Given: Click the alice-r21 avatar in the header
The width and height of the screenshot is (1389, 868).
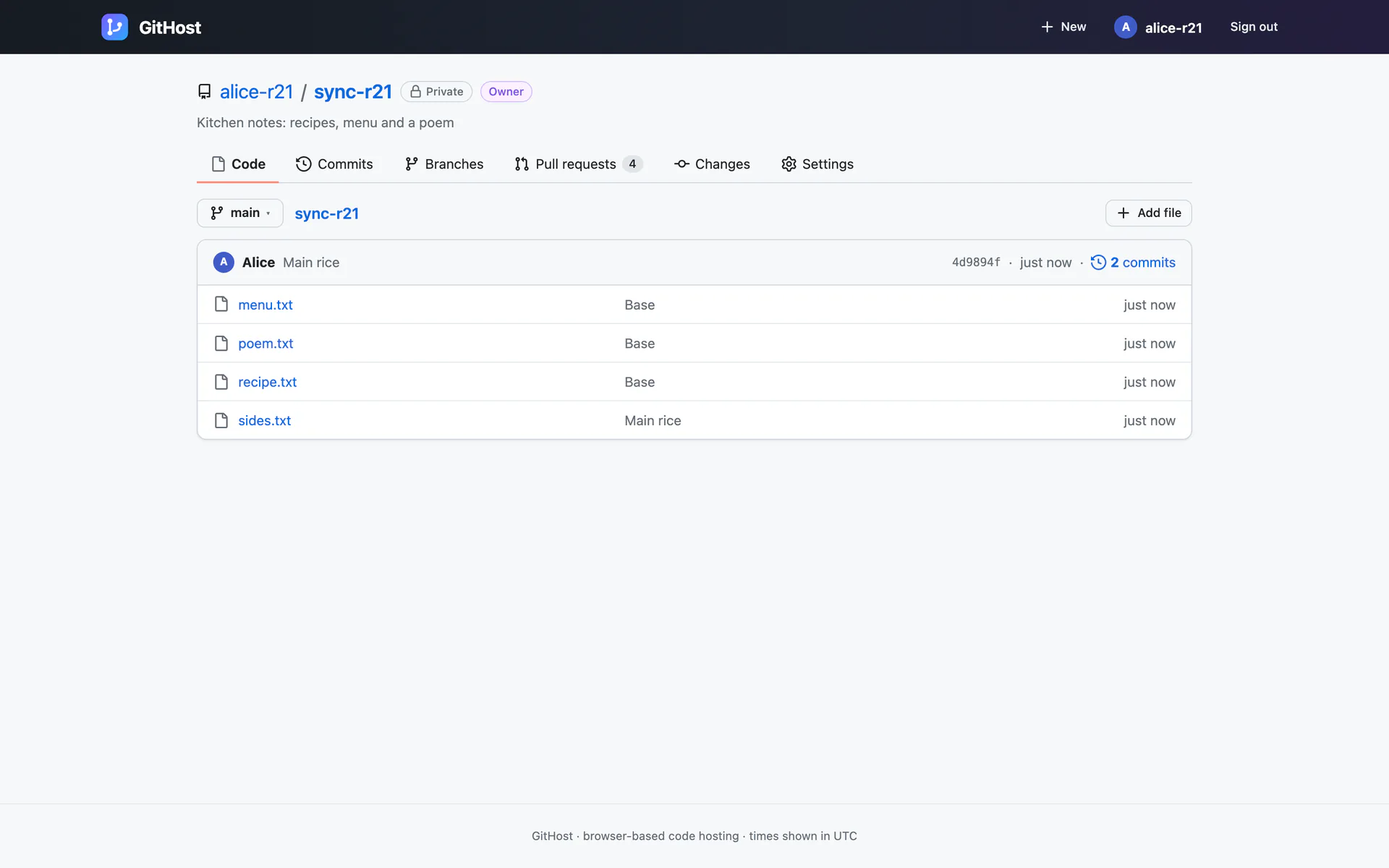Looking at the screenshot, I should (x=1125, y=27).
